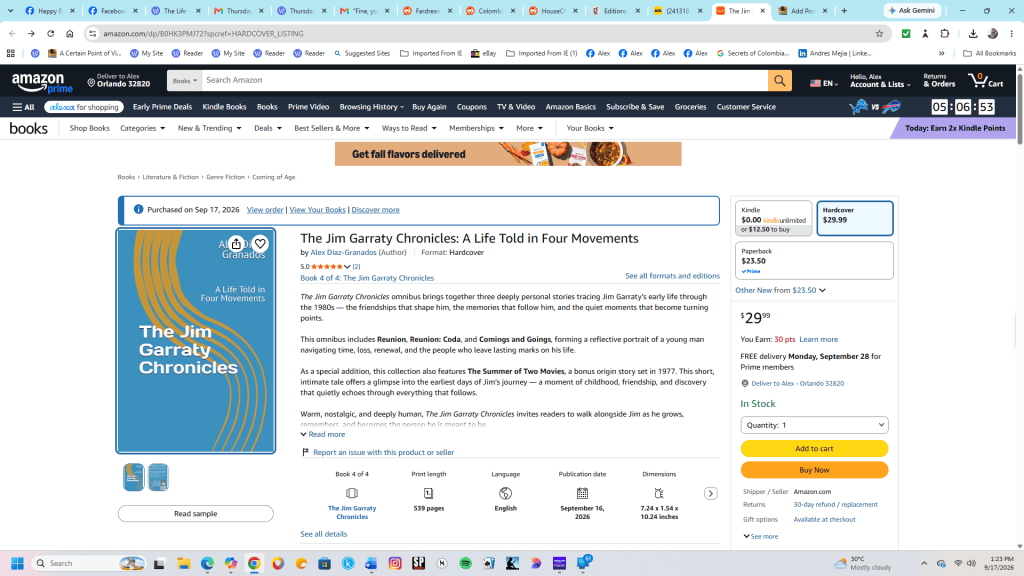Open the Best Sellers & More menu

331,128
